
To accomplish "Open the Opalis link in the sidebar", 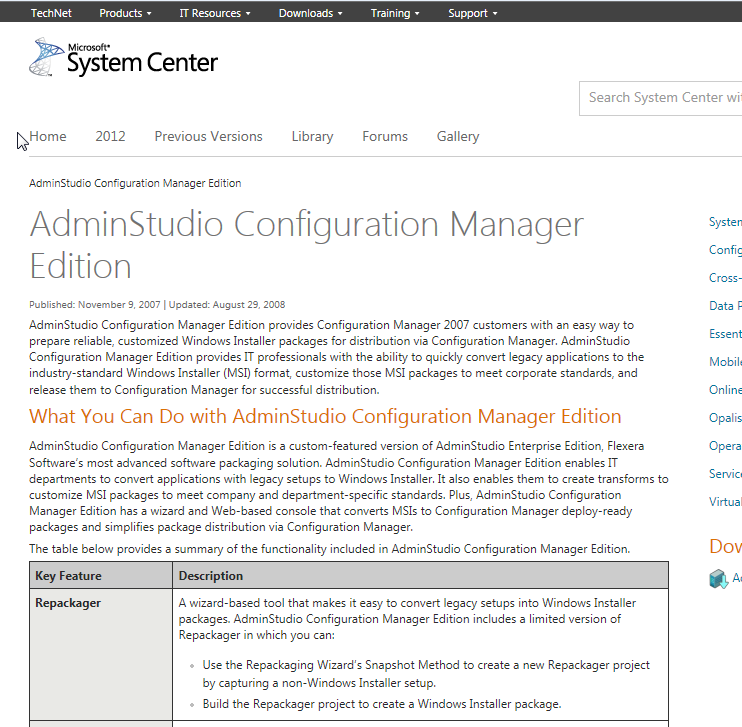I will pyautogui.click(x=725, y=418).
